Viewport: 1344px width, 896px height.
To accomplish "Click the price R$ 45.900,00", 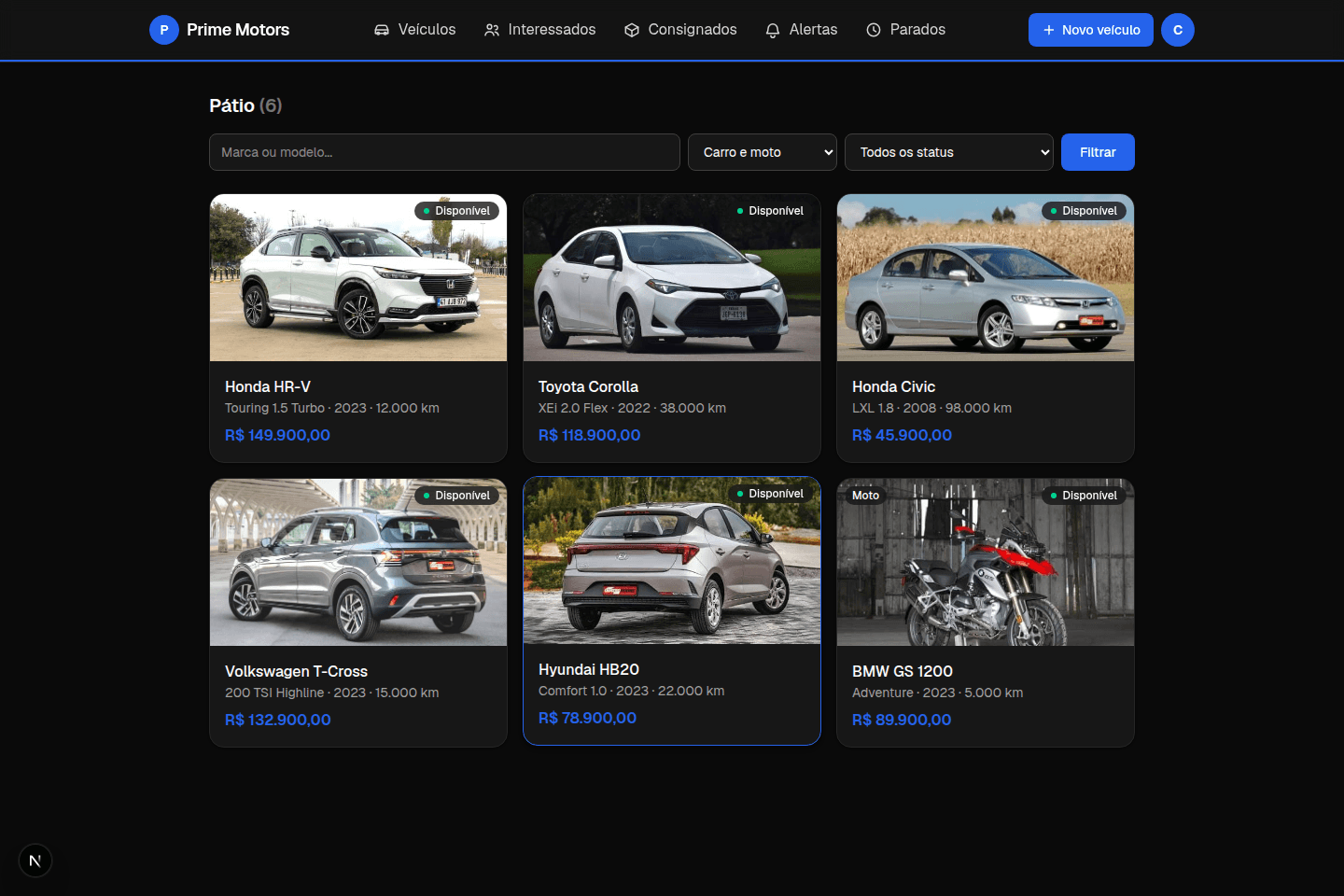I will pyautogui.click(x=902, y=435).
